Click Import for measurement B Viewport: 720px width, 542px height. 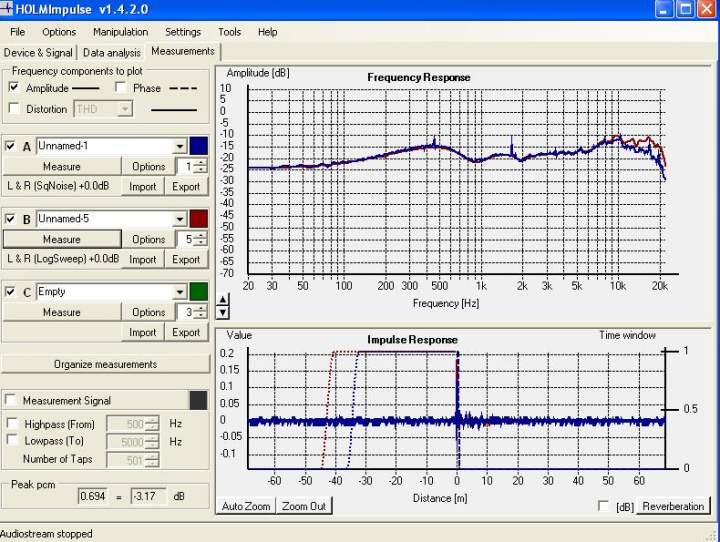click(142, 260)
